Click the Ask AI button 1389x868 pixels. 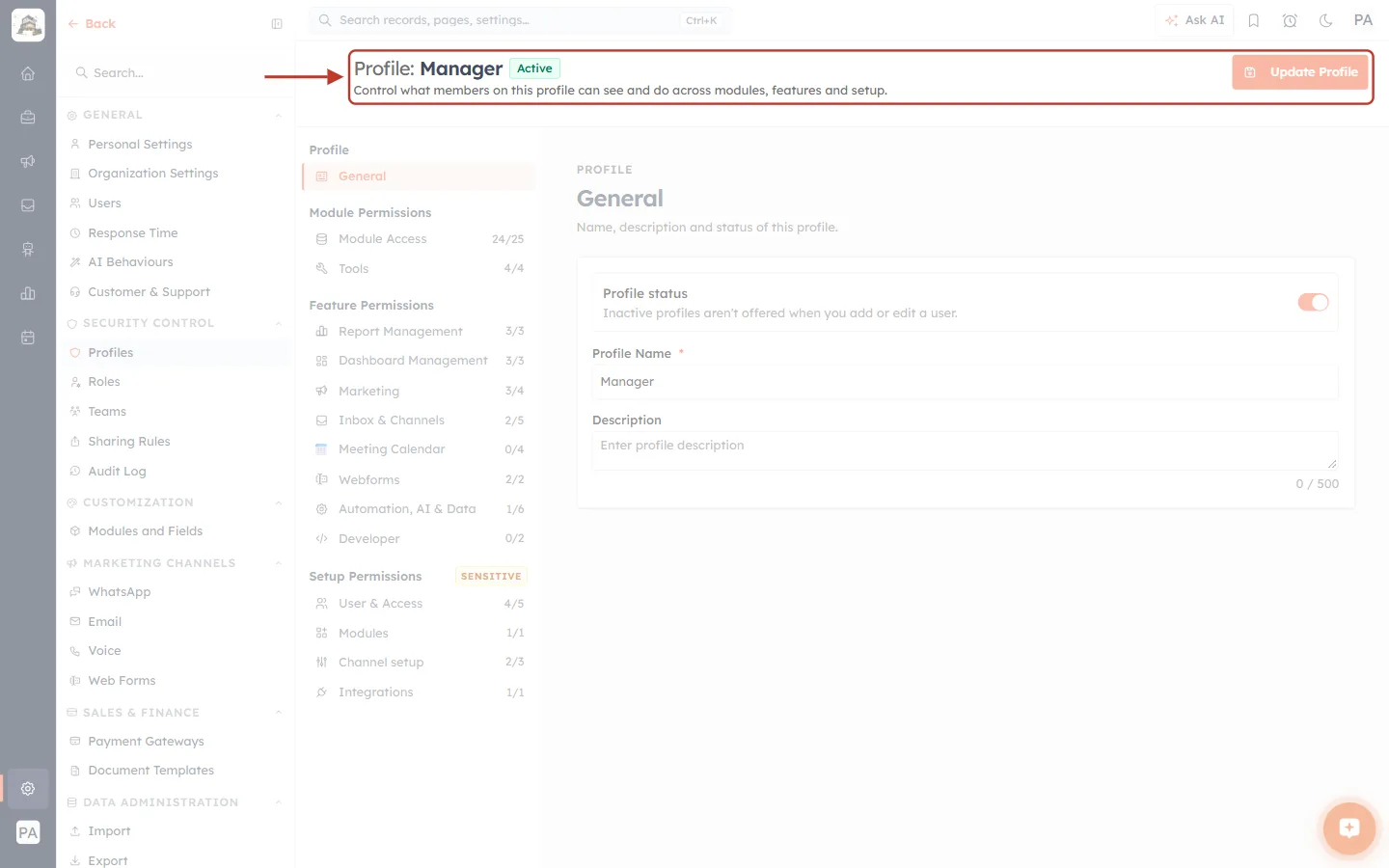coord(1195,20)
